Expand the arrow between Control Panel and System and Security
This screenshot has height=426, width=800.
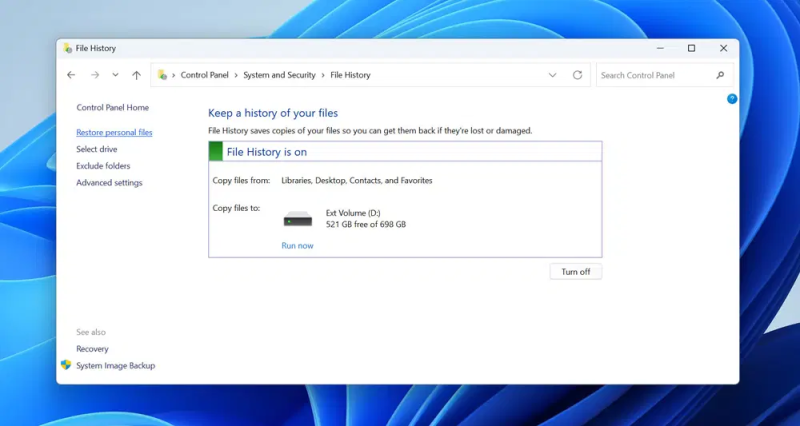point(236,75)
